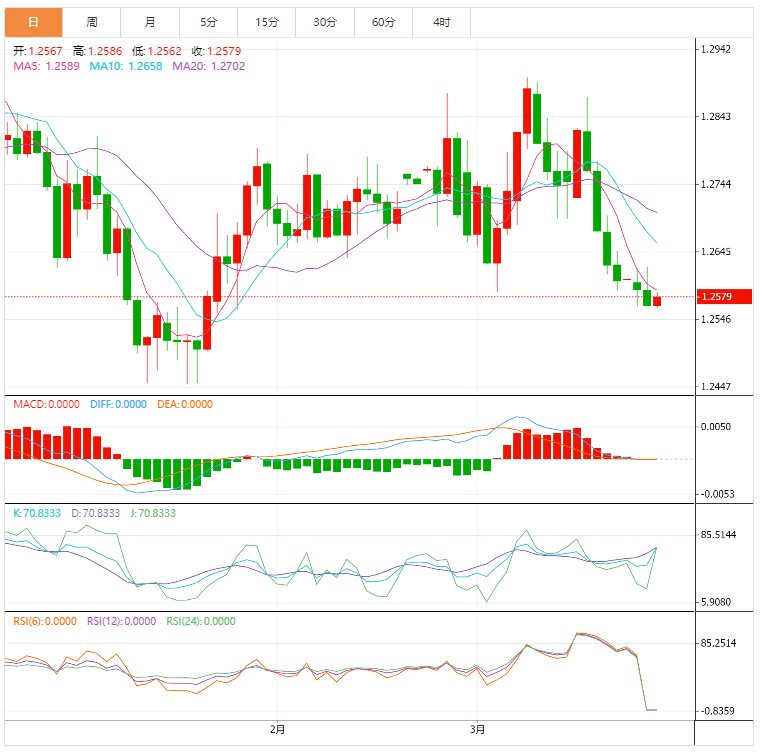
Task: Click the 低: 1.2562 low price
Action: click(x=156, y=51)
